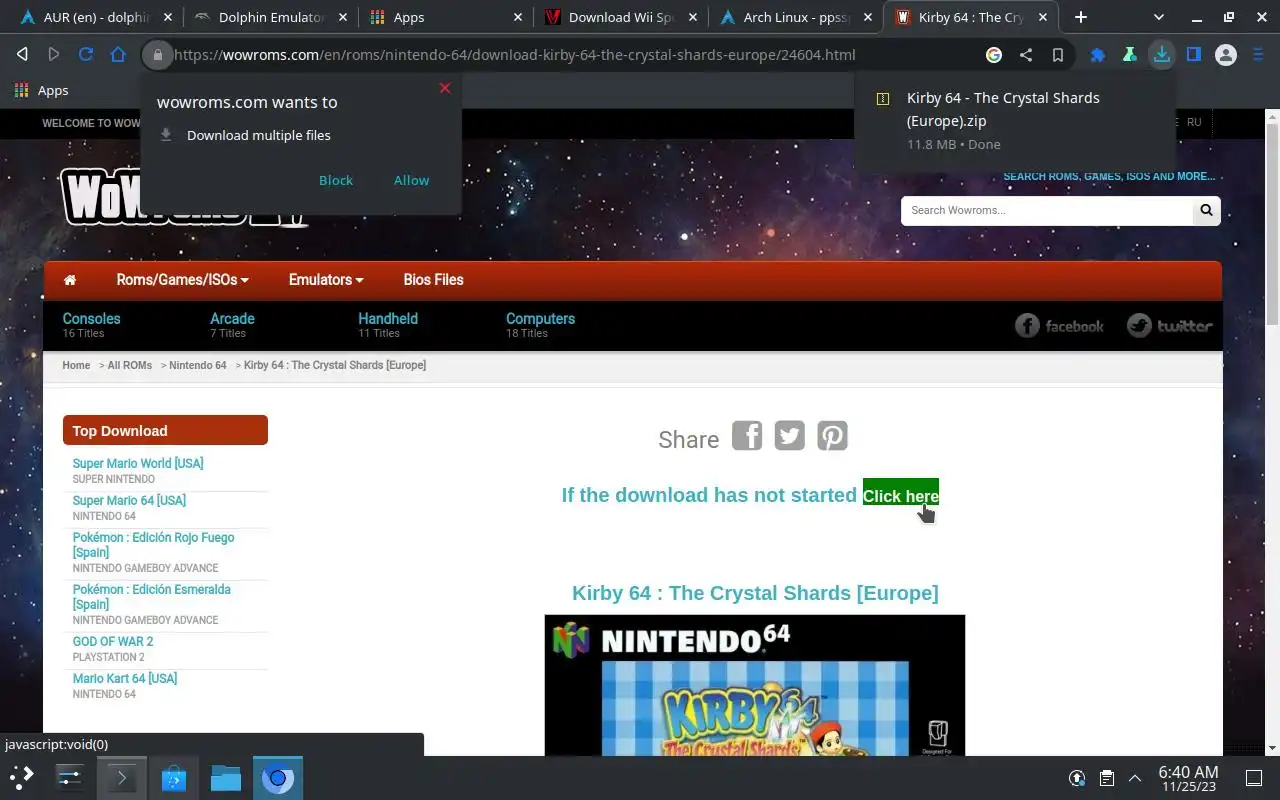The image size is (1280, 800).
Task: Open the browser three-dot menu
Action: 1258,55
